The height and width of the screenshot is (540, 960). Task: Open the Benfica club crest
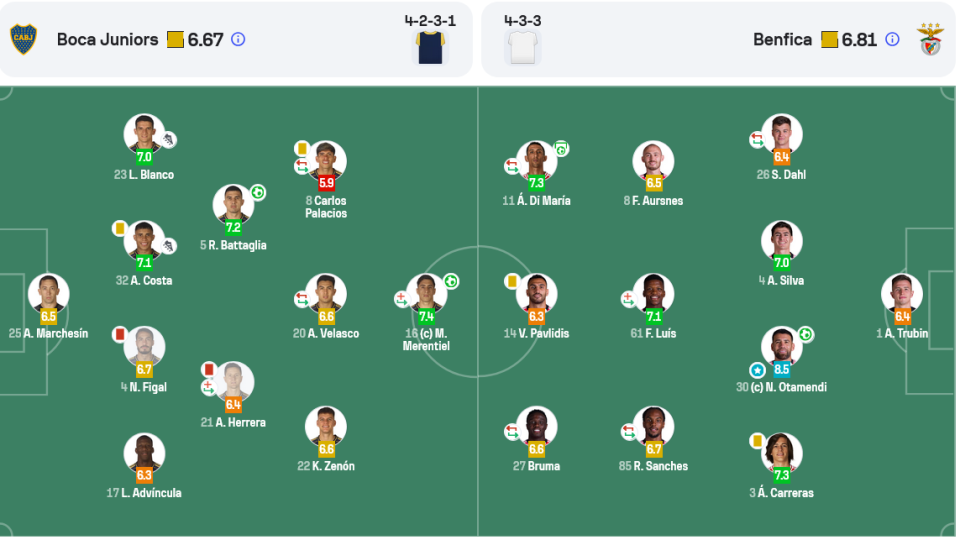pos(931,39)
